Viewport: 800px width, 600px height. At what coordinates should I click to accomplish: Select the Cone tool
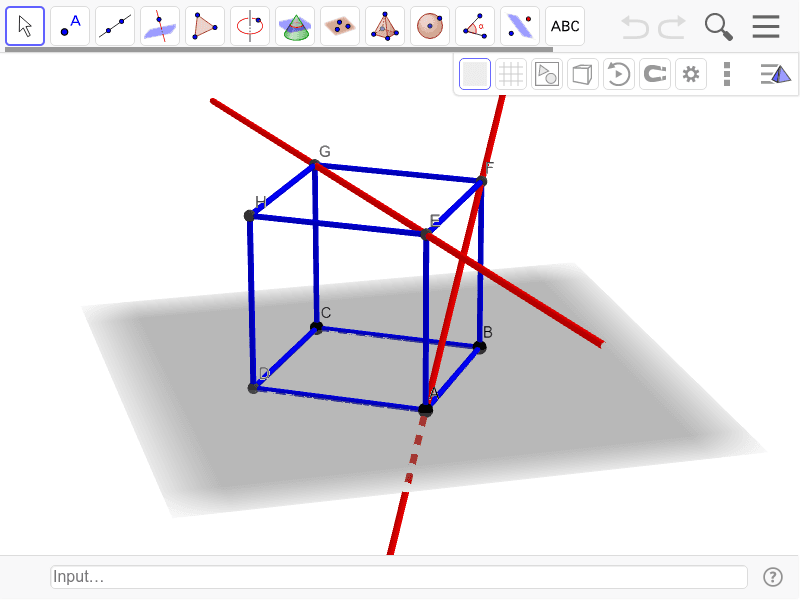294,26
